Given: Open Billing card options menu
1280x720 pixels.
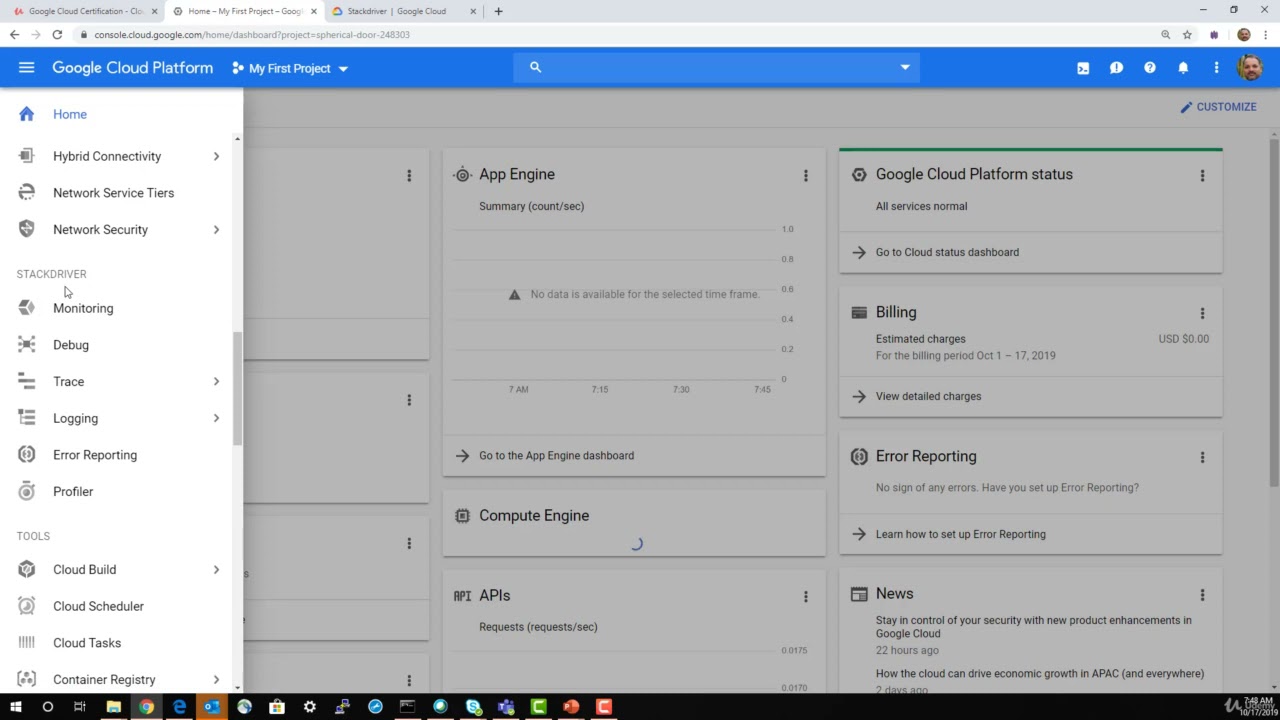Looking at the screenshot, I should pos(1202,313).
